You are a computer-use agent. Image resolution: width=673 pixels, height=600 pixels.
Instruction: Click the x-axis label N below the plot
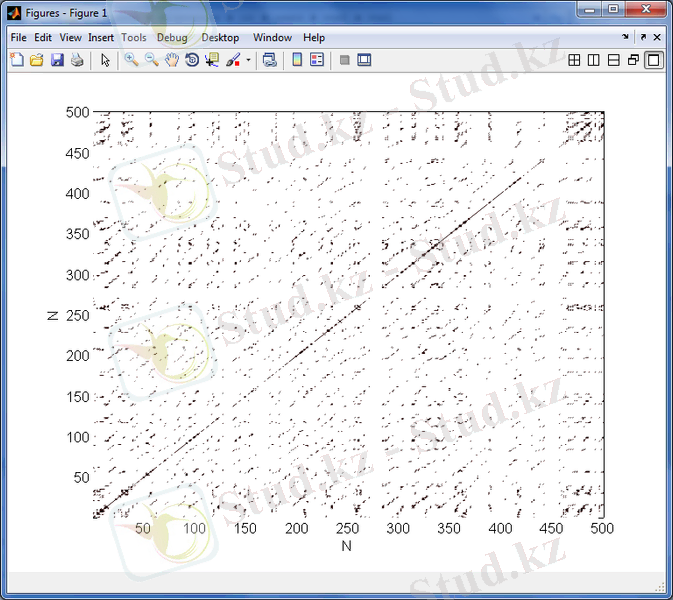346,546
